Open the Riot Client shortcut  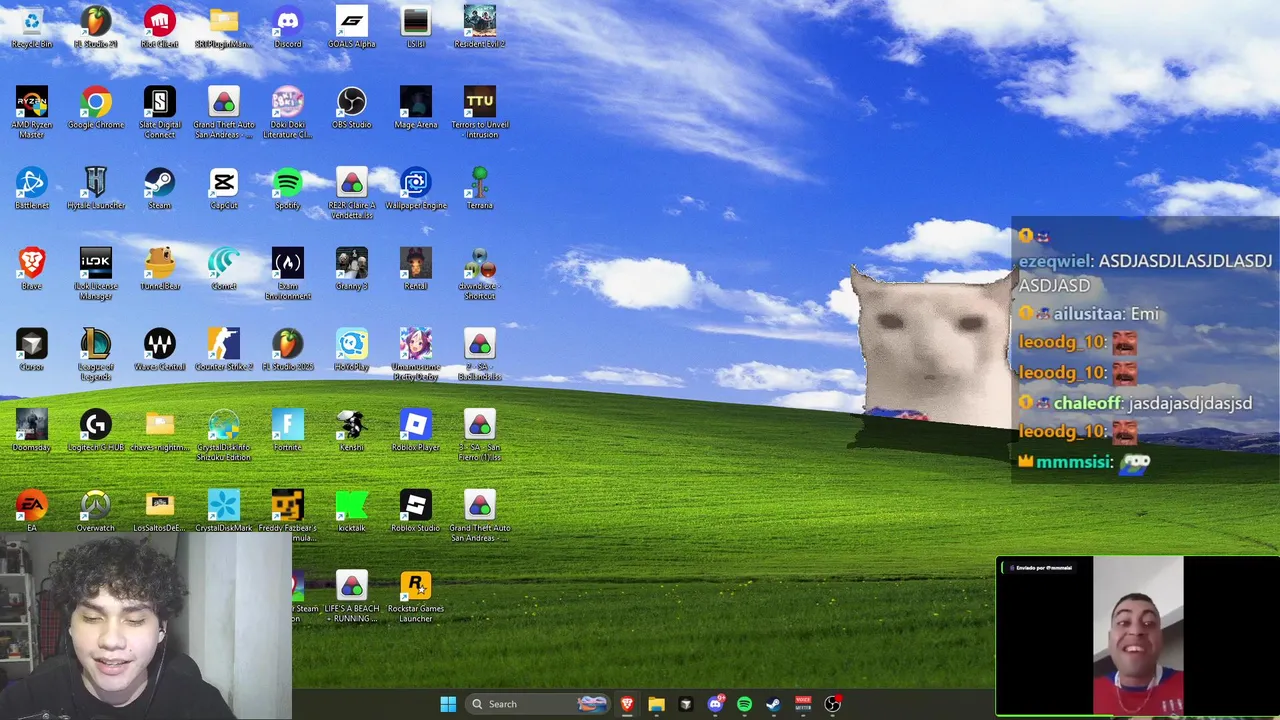(x=160, y=27)
